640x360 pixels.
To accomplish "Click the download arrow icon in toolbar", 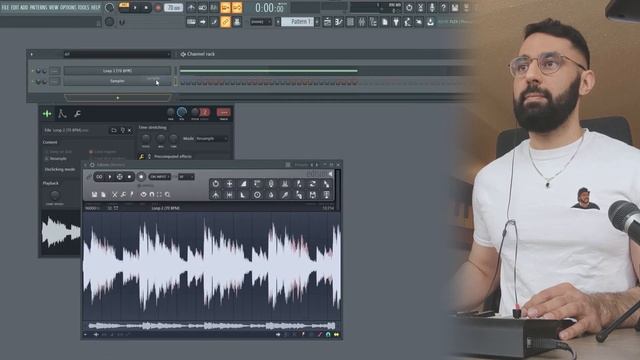I will 430,22.
